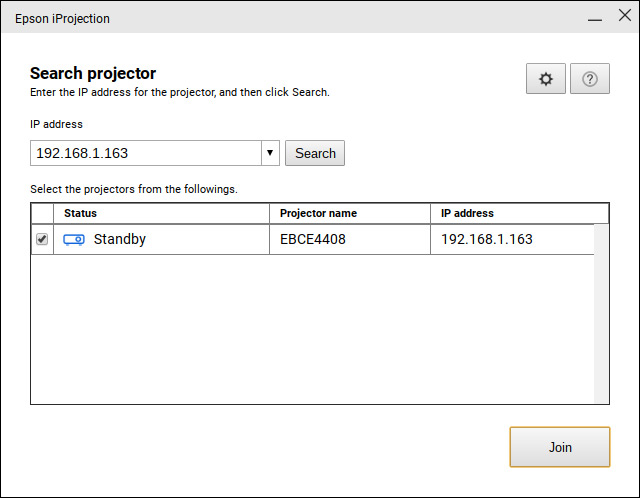The height and width of the screenshot is (498, 640).
Task: Toggle the checkbox for projector EBCE4408
Action: pyautogui.click(x=42, y=240)
